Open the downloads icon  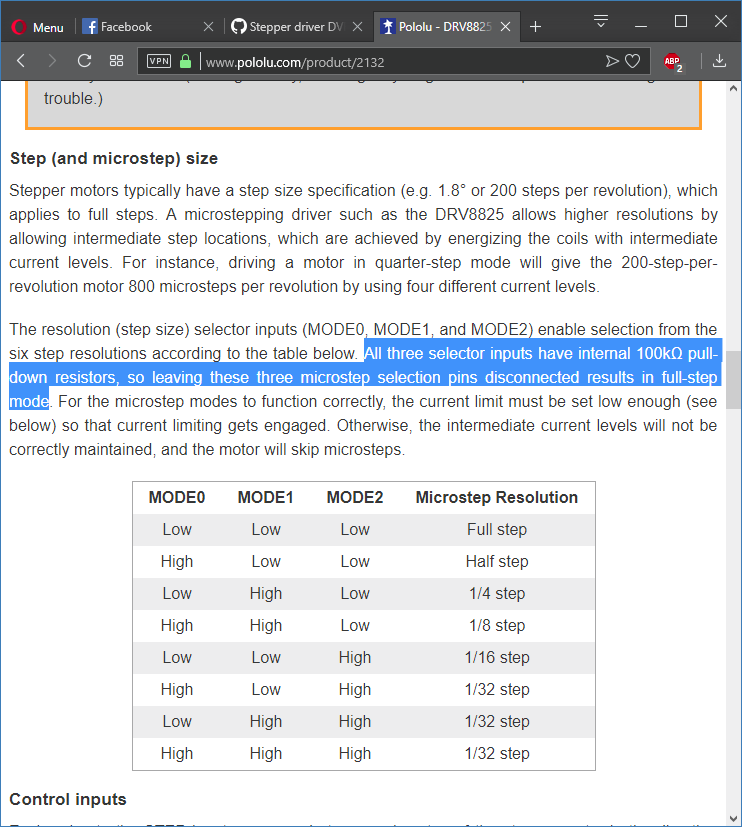[x=719, y=61]
